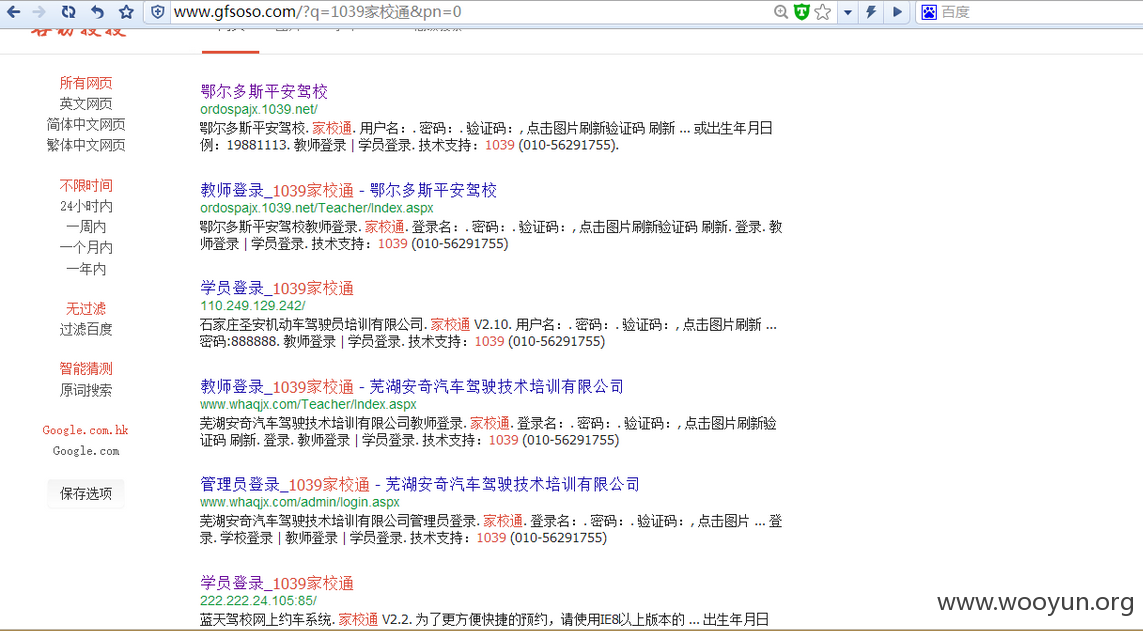Filter results to 24小时内

(86, 206)
